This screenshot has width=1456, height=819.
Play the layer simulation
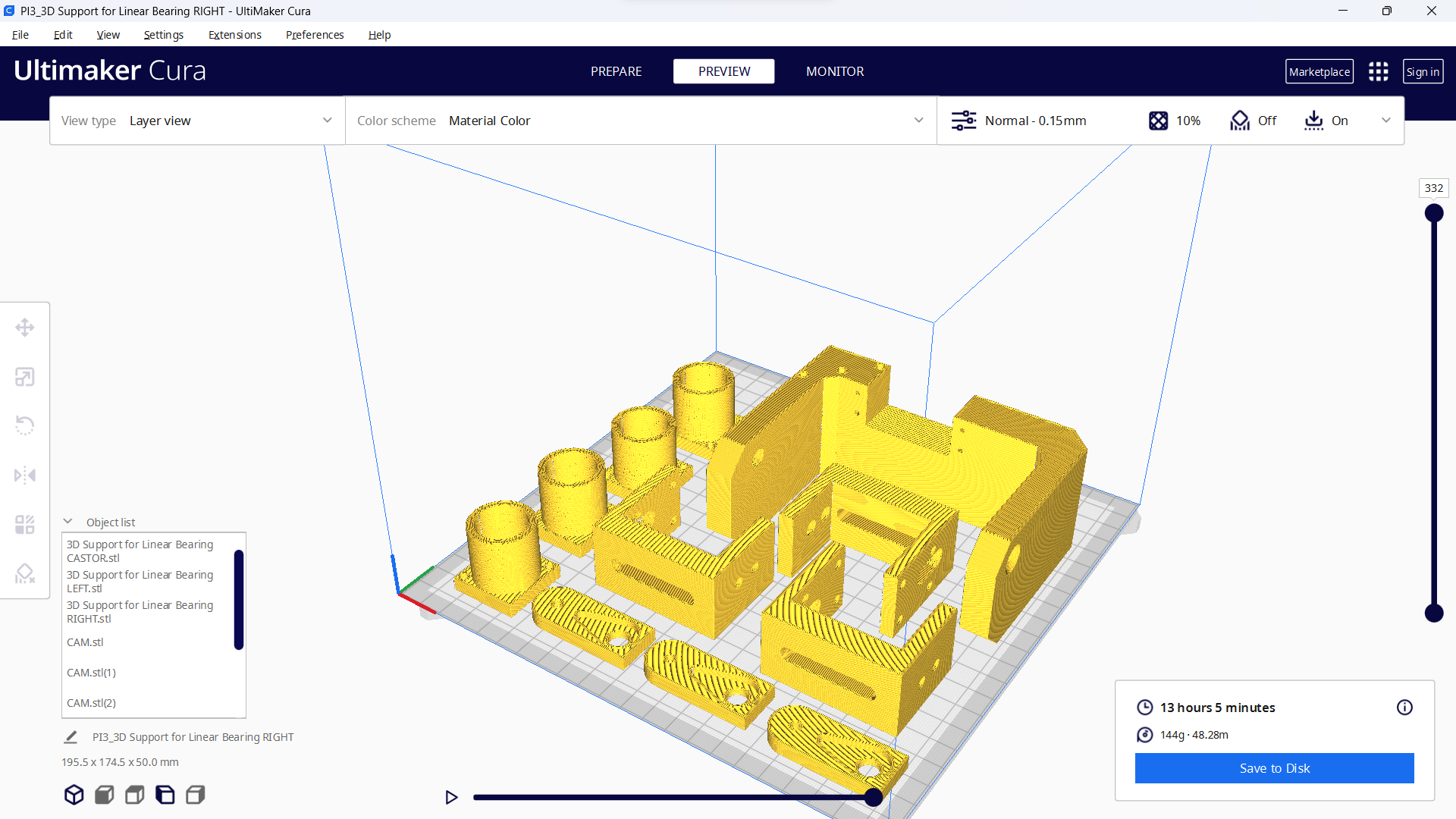(451, 797)
